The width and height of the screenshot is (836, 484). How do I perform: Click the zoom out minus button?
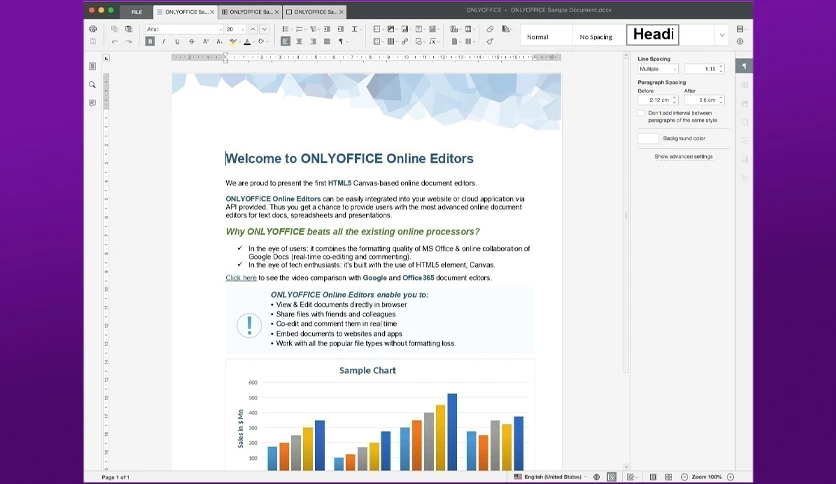684,477
